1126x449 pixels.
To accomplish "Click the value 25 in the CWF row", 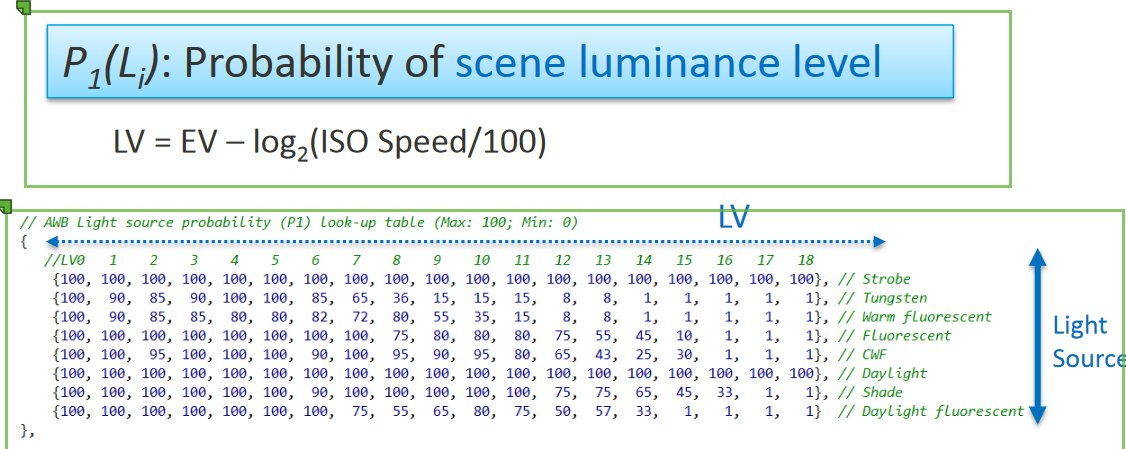I will (x=644, y=355).
